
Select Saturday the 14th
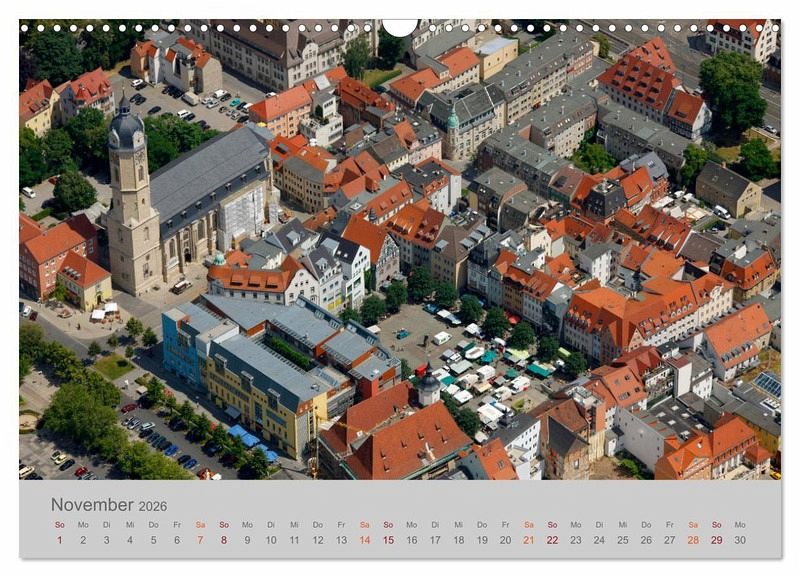click(x=365, y=540)
